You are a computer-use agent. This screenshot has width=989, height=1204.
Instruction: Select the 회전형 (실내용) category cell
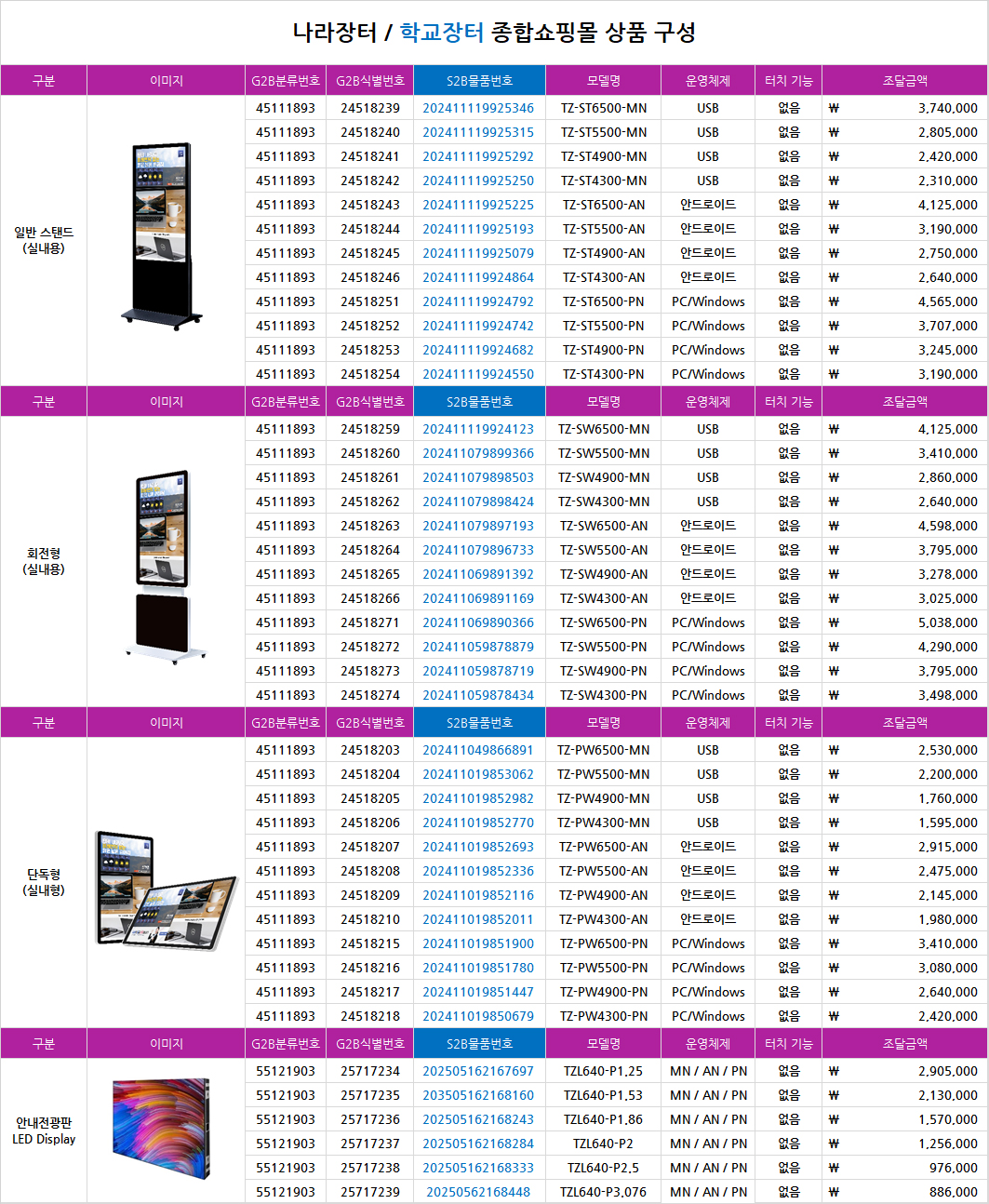pos(44,561)
